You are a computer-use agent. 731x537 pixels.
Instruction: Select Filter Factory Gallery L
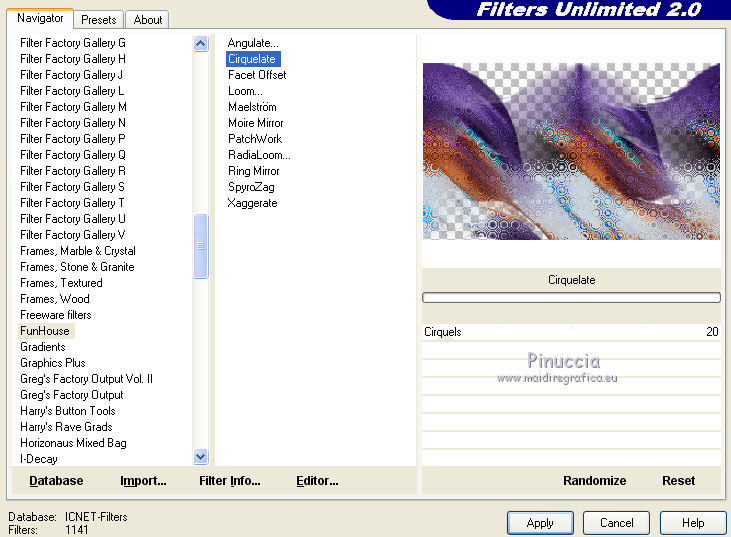point(72,91)
